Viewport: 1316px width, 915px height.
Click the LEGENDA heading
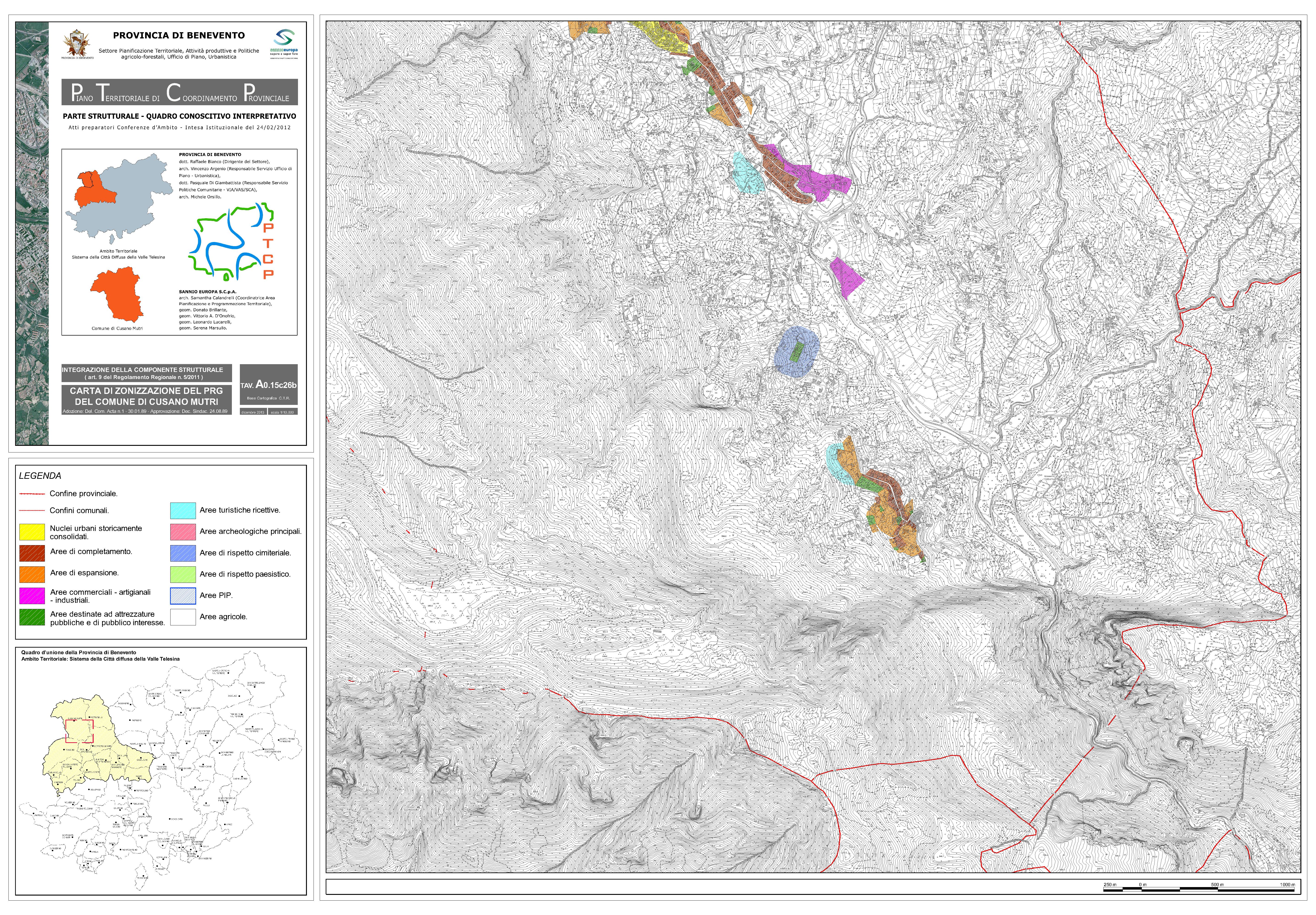[40, 476]
